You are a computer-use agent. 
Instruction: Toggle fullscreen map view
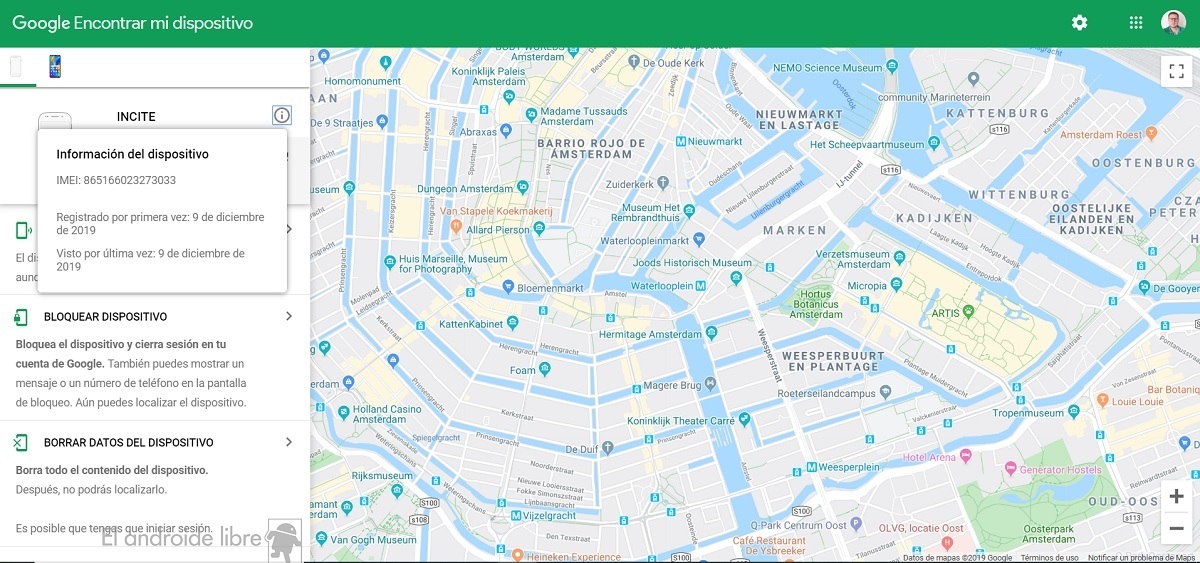coord(1176,71)
